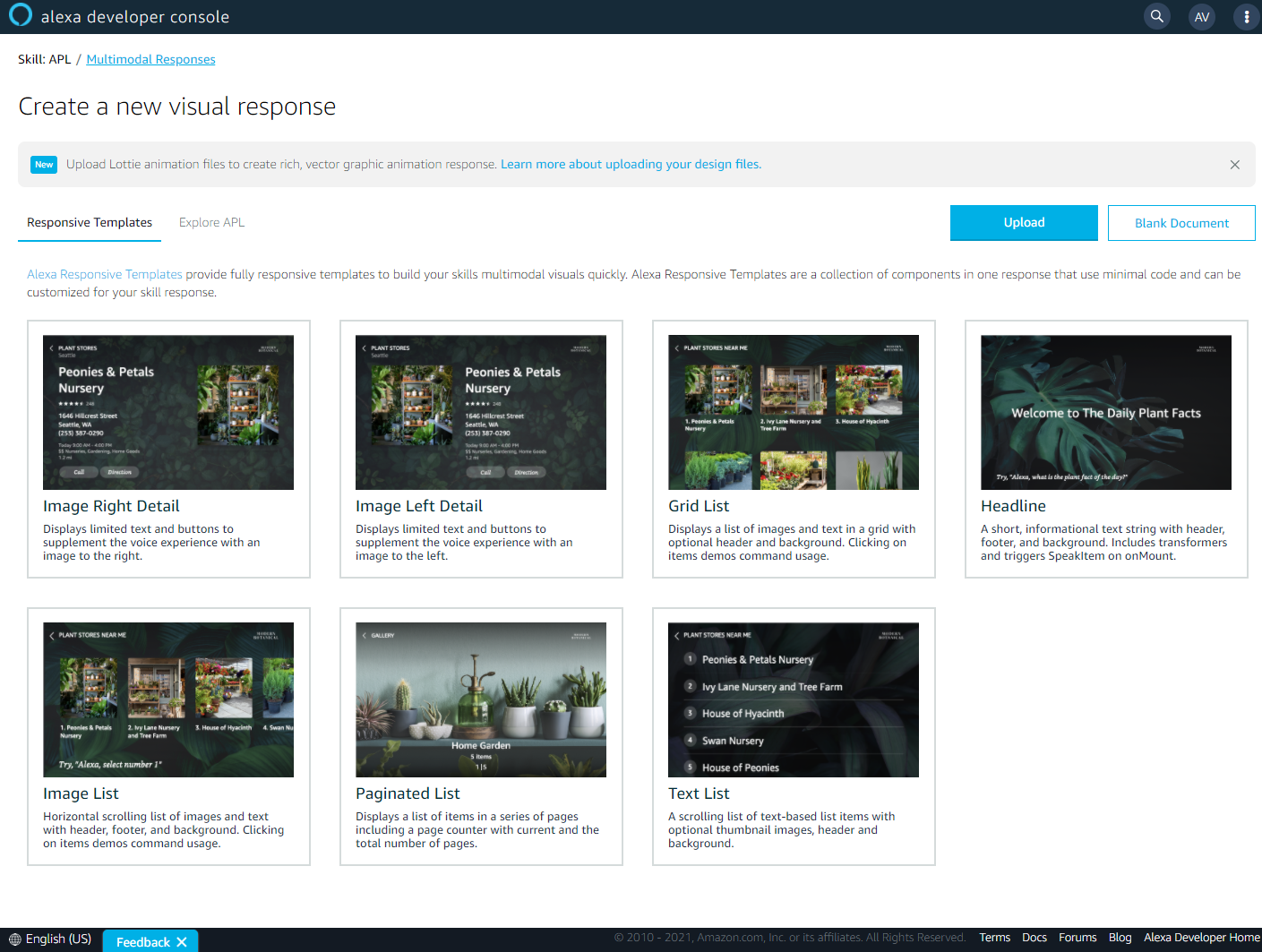Dismiss the Lottie animation notice banner
The height and width of the screenshot is (952, 1262).
click(x=1234, y=165)
